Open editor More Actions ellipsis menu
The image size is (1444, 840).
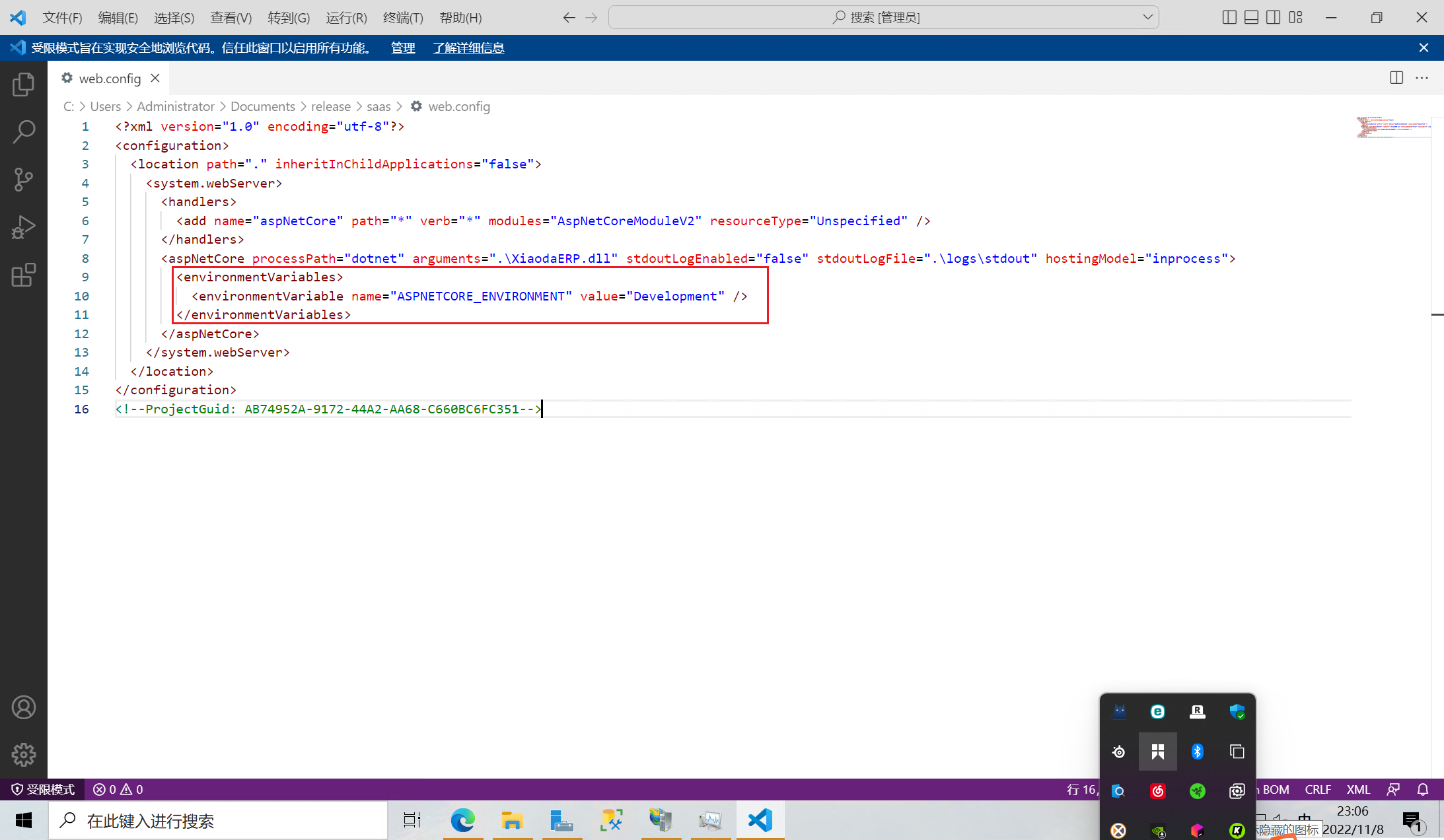[x=1422, y=78]
